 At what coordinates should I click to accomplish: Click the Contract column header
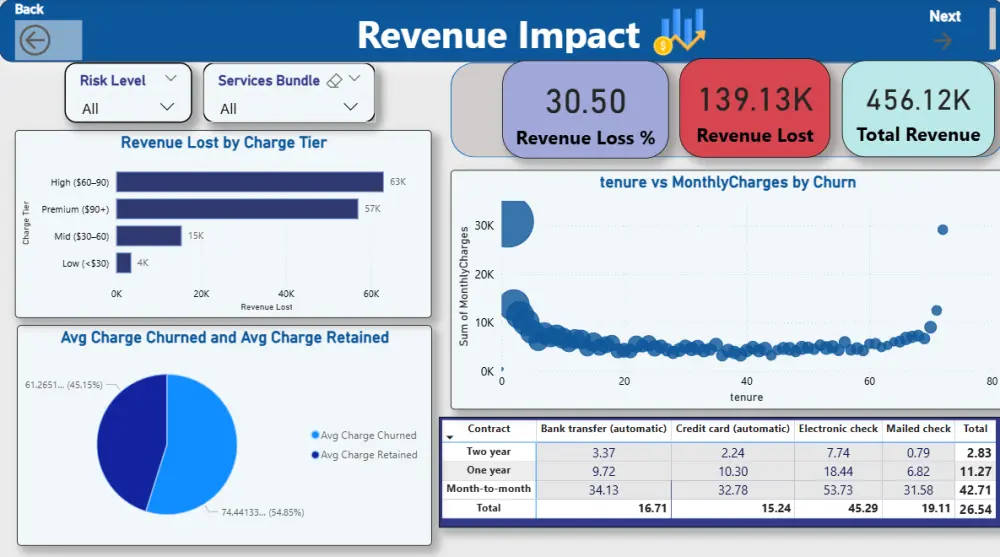tap(489, 429)
